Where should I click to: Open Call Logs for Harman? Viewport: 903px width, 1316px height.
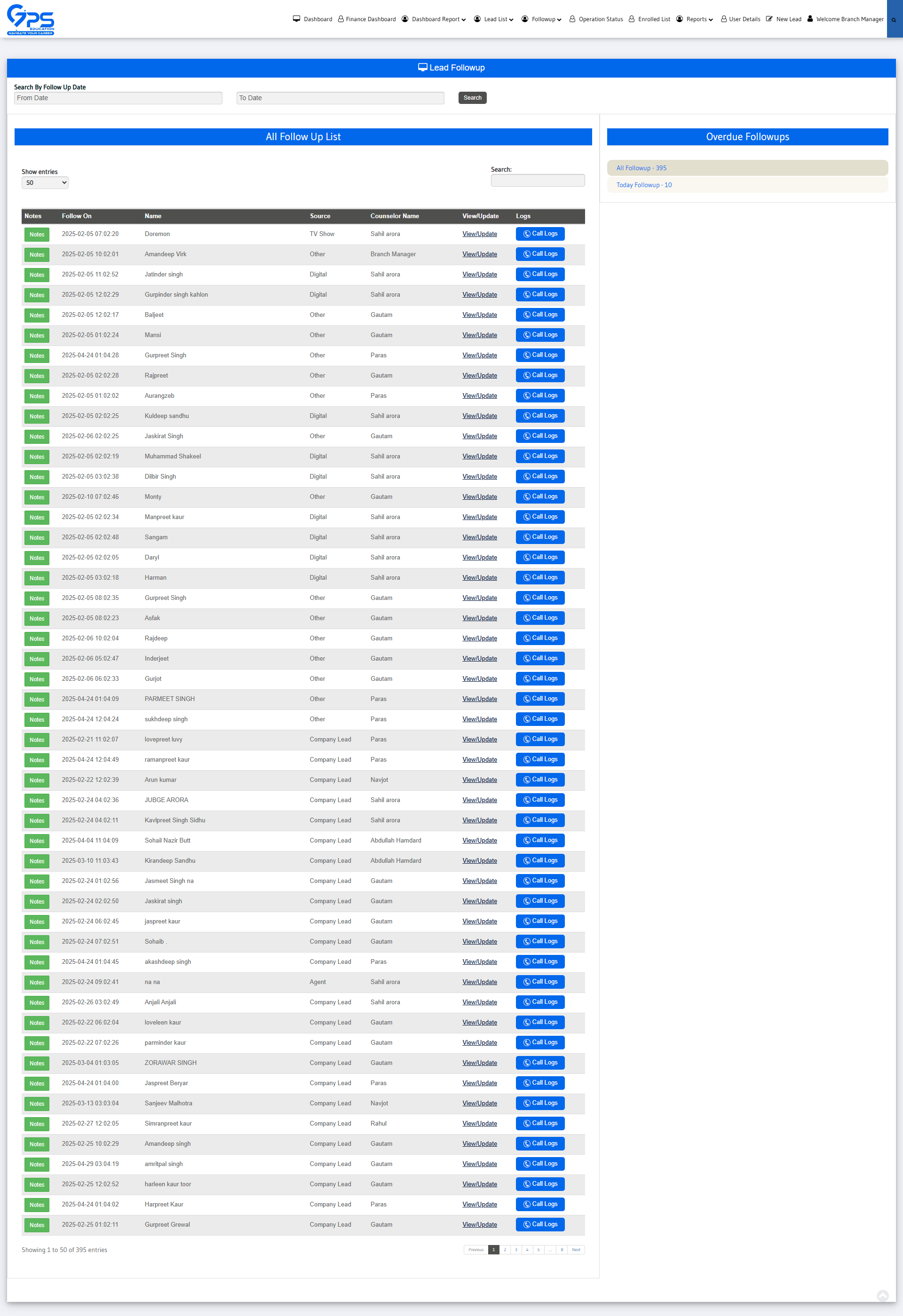click(x=540, y=577)
